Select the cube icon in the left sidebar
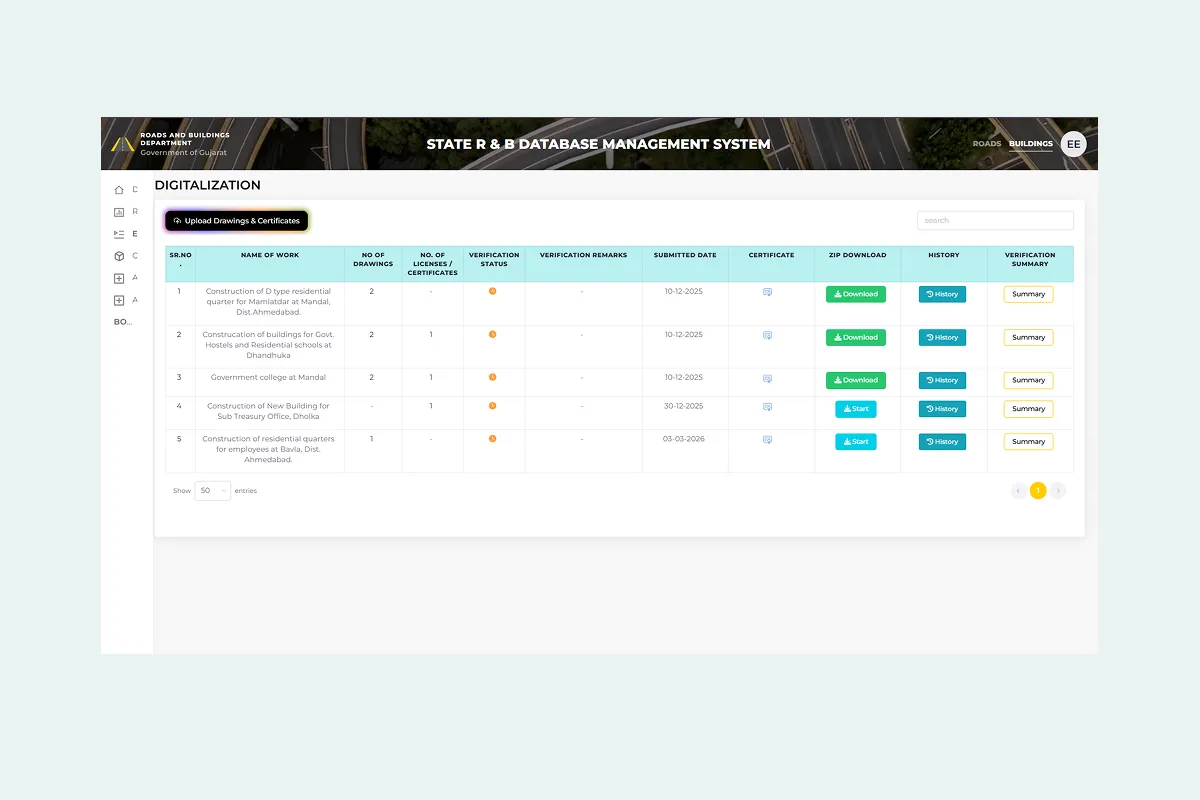 point(120,256)
